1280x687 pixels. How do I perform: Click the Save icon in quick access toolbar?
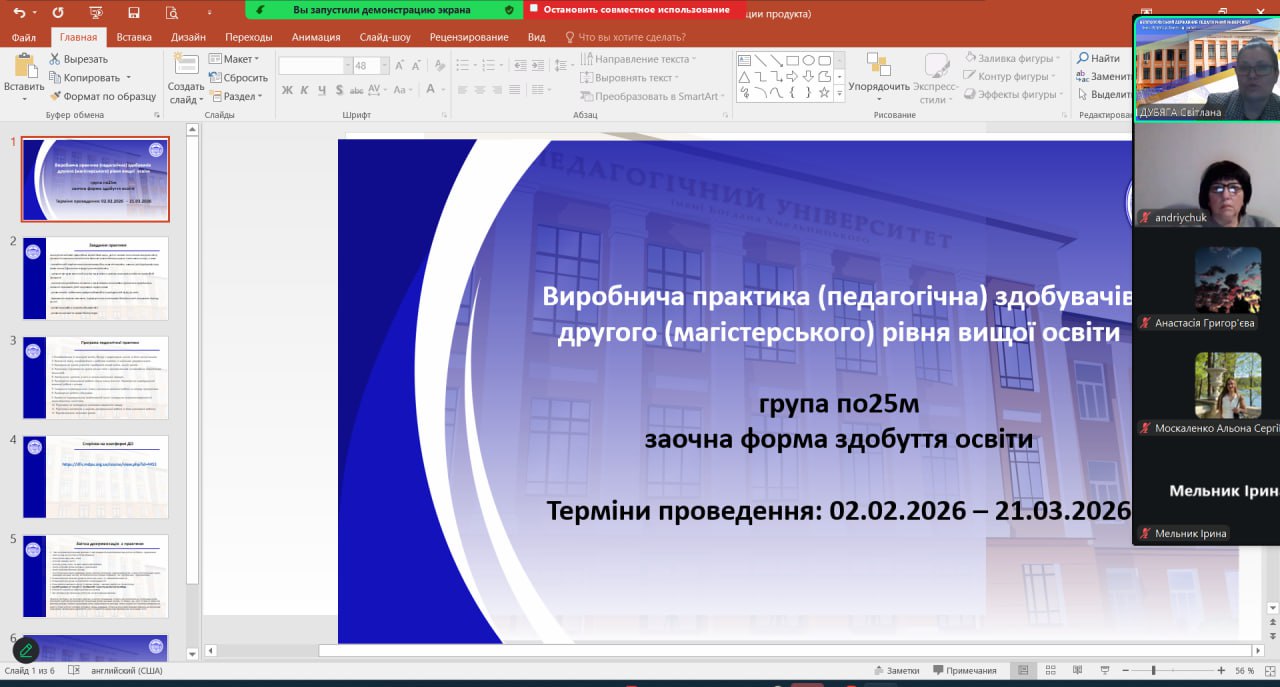click(x=133, y=13)
